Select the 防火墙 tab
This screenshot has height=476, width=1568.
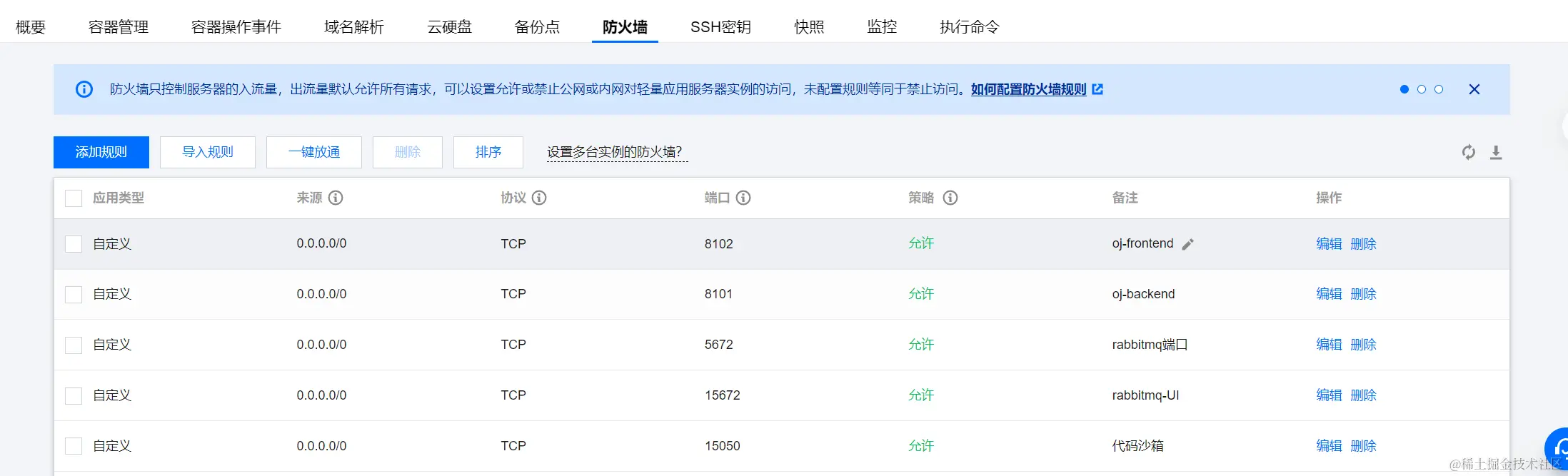pos(625,27)
